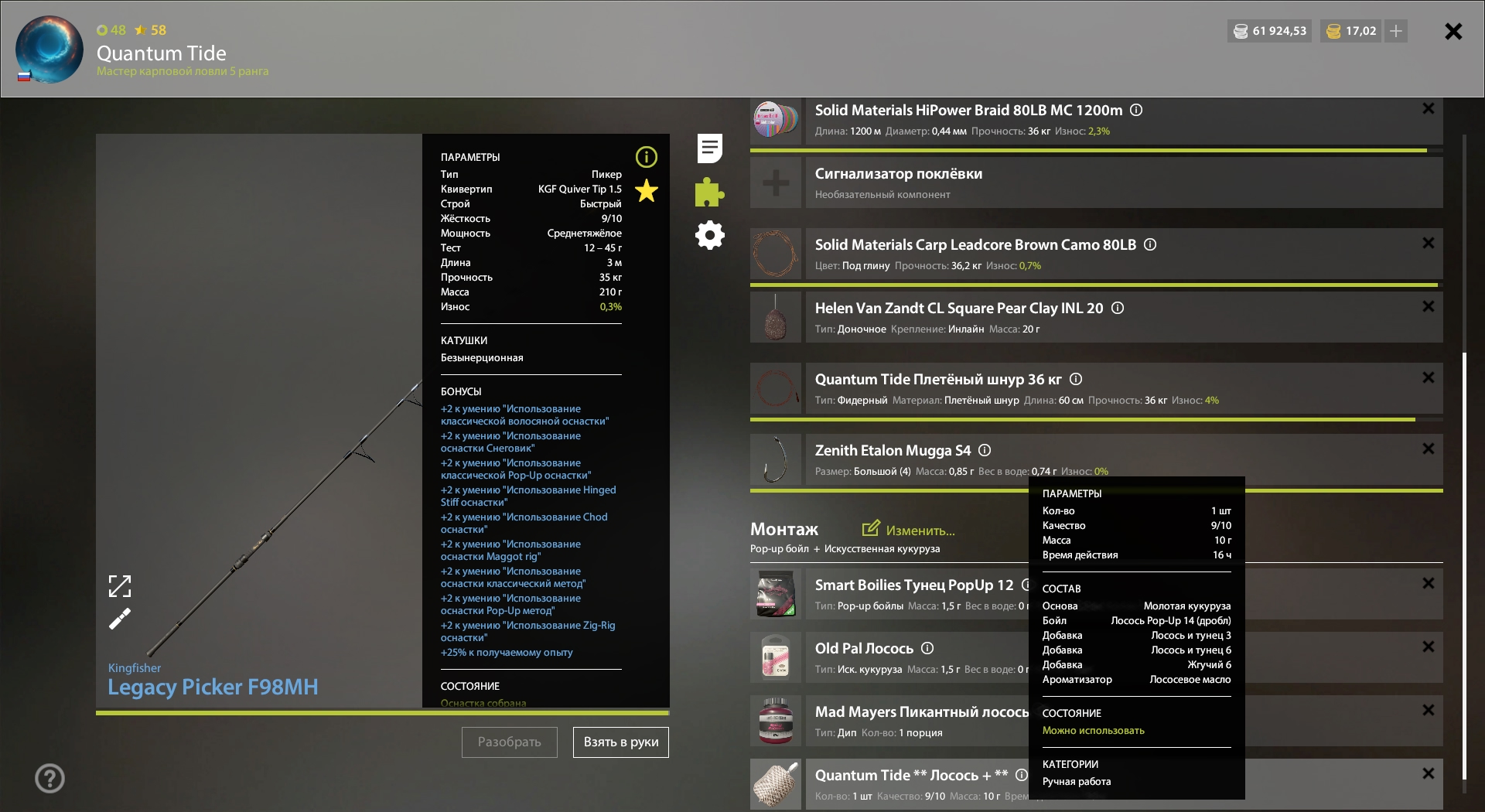Open the Quantum Tide player avatar

pos(49,49)
